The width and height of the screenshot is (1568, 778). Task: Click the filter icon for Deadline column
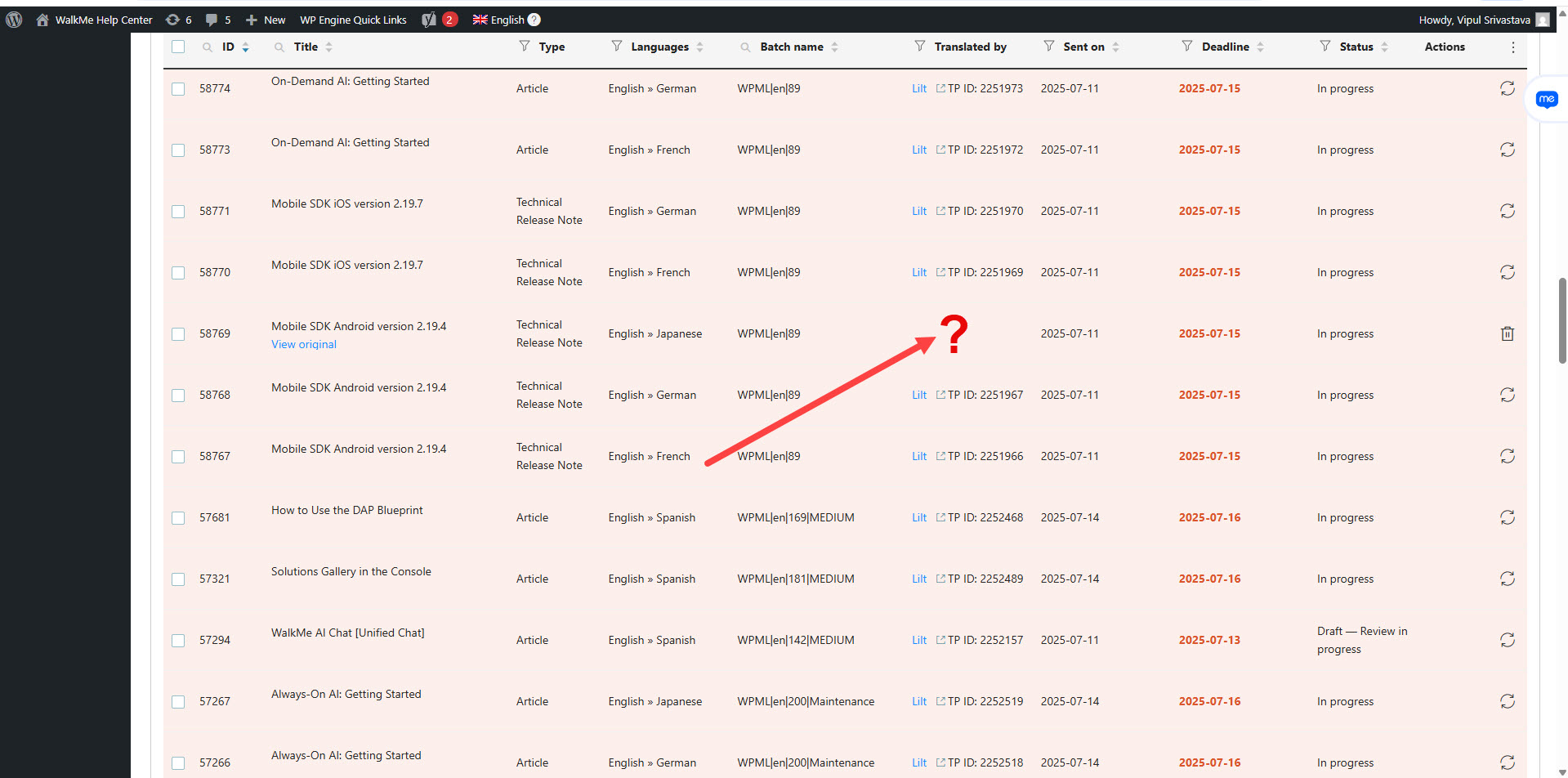pos(1187,47)
